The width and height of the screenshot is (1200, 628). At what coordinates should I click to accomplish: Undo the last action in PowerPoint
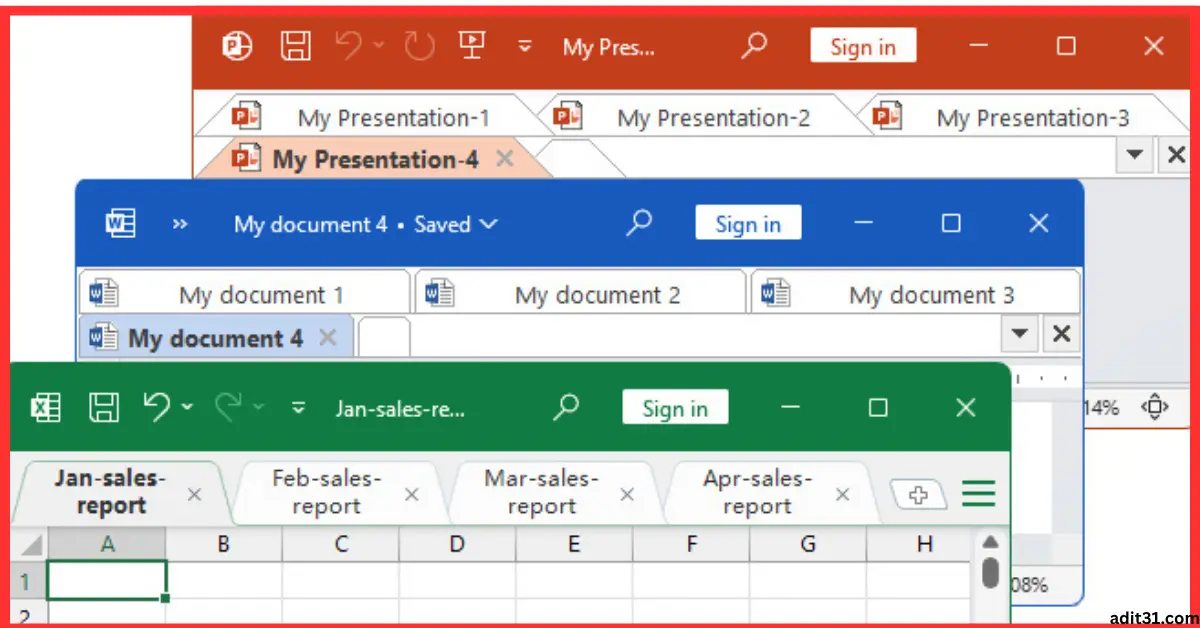[x=349, y=46]
